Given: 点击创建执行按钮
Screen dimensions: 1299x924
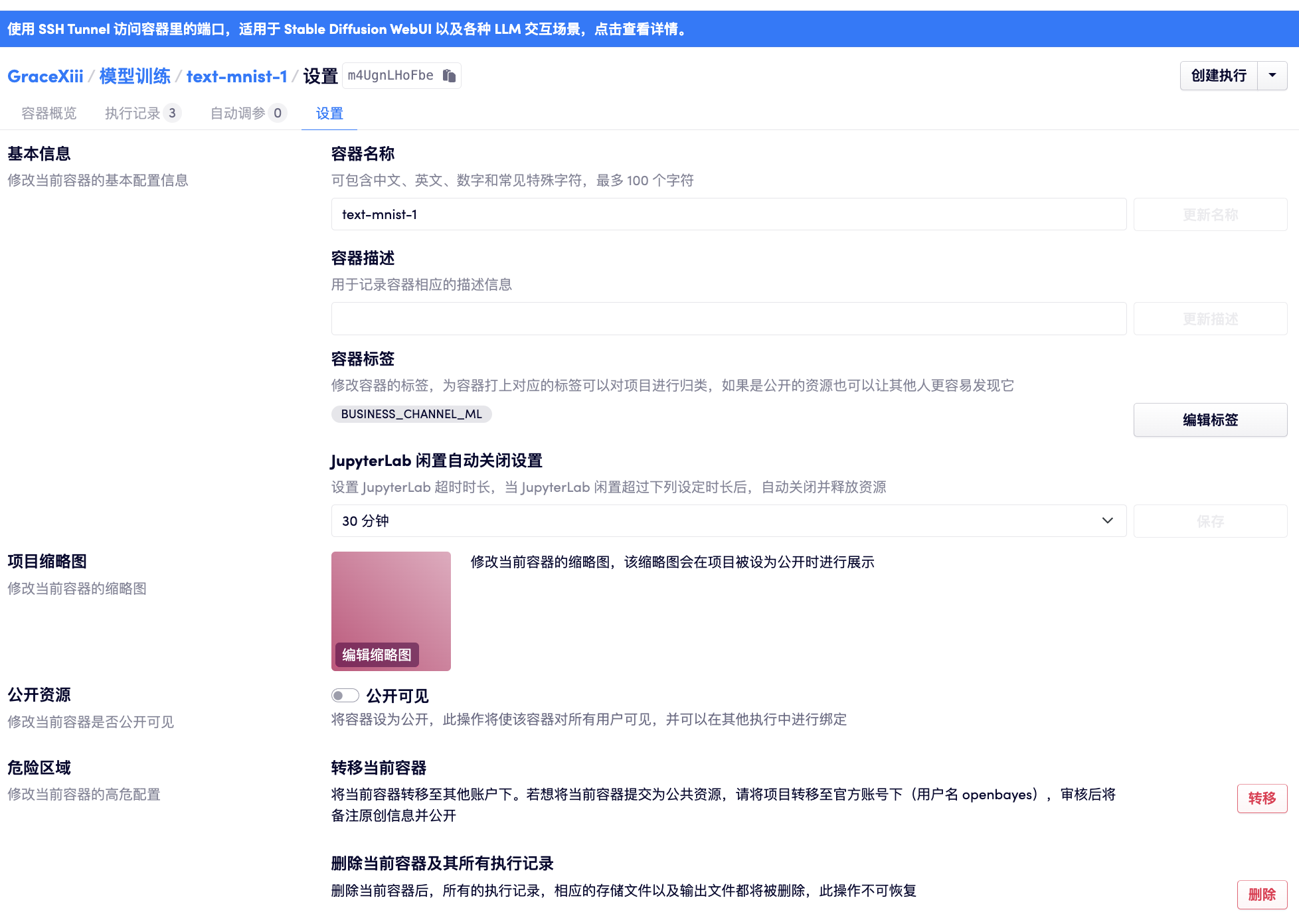Looking at the screenshot, I should (x=1218, y=75).
